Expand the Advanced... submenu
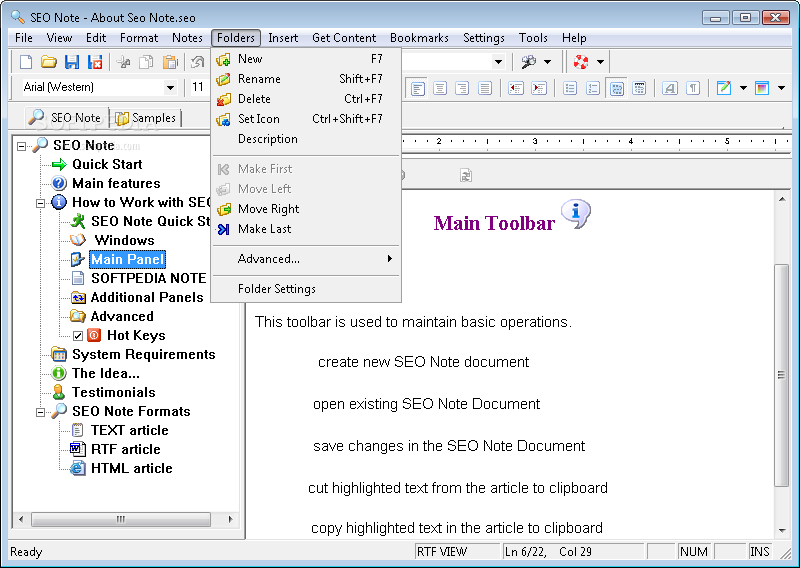Image resolution: width=800 pixels, height=568 pixels. (x=306, y=259)
